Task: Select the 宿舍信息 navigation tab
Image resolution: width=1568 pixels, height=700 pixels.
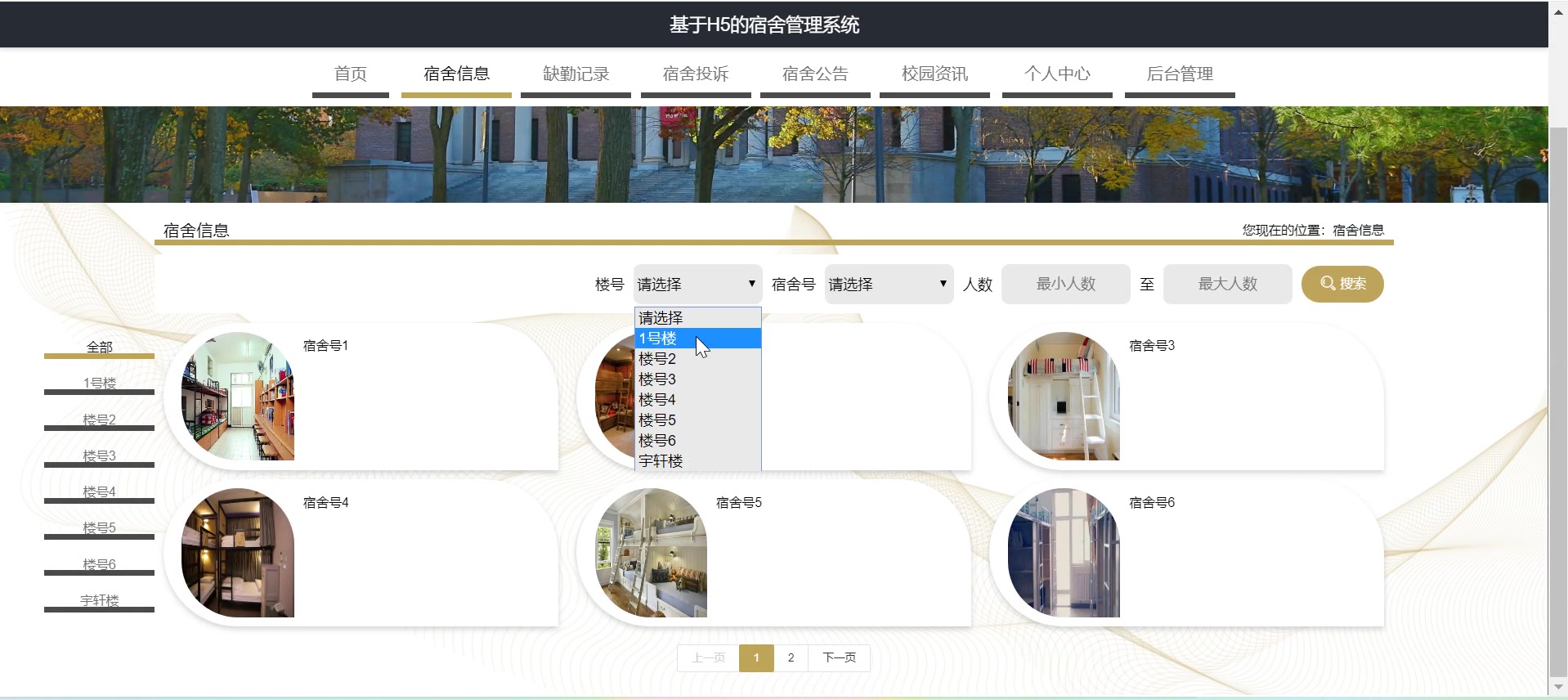Action: pos(456,74)
